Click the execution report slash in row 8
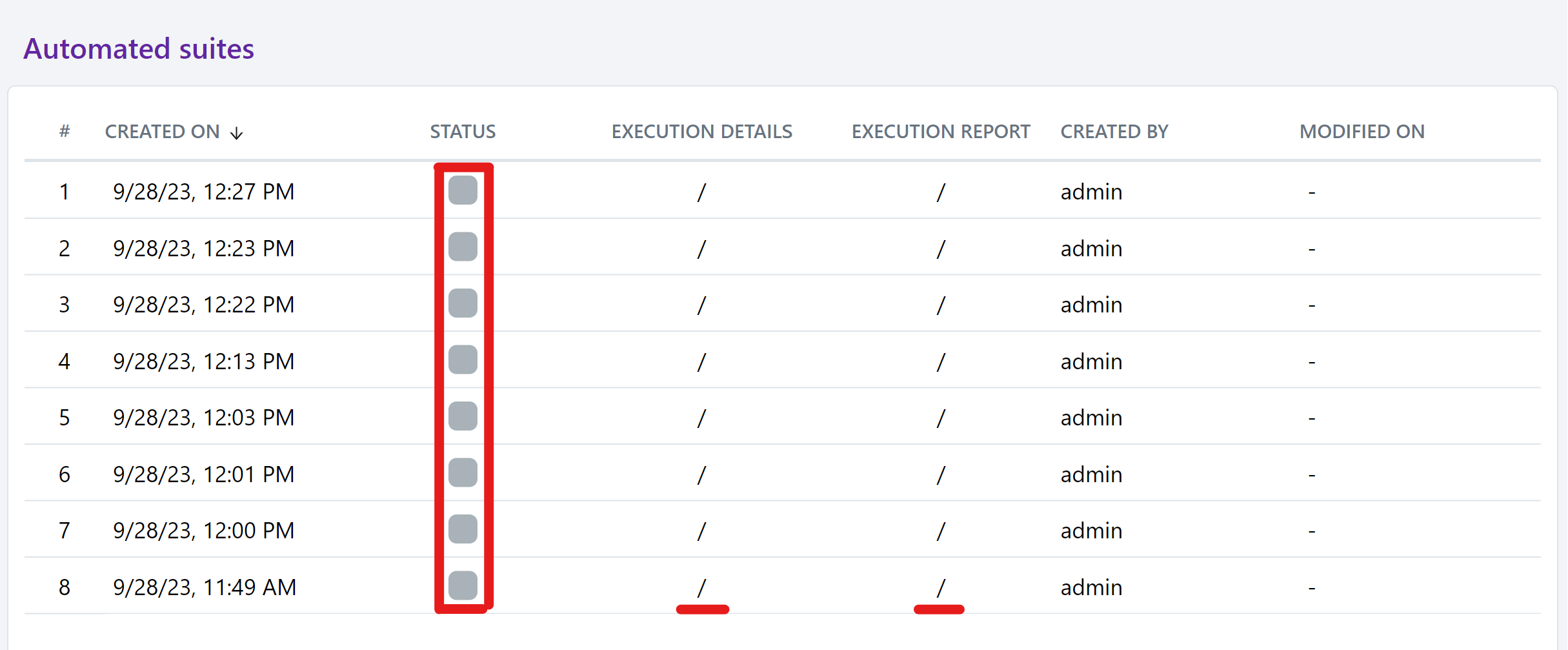1568x650 pixels. (x=940, y=587)
